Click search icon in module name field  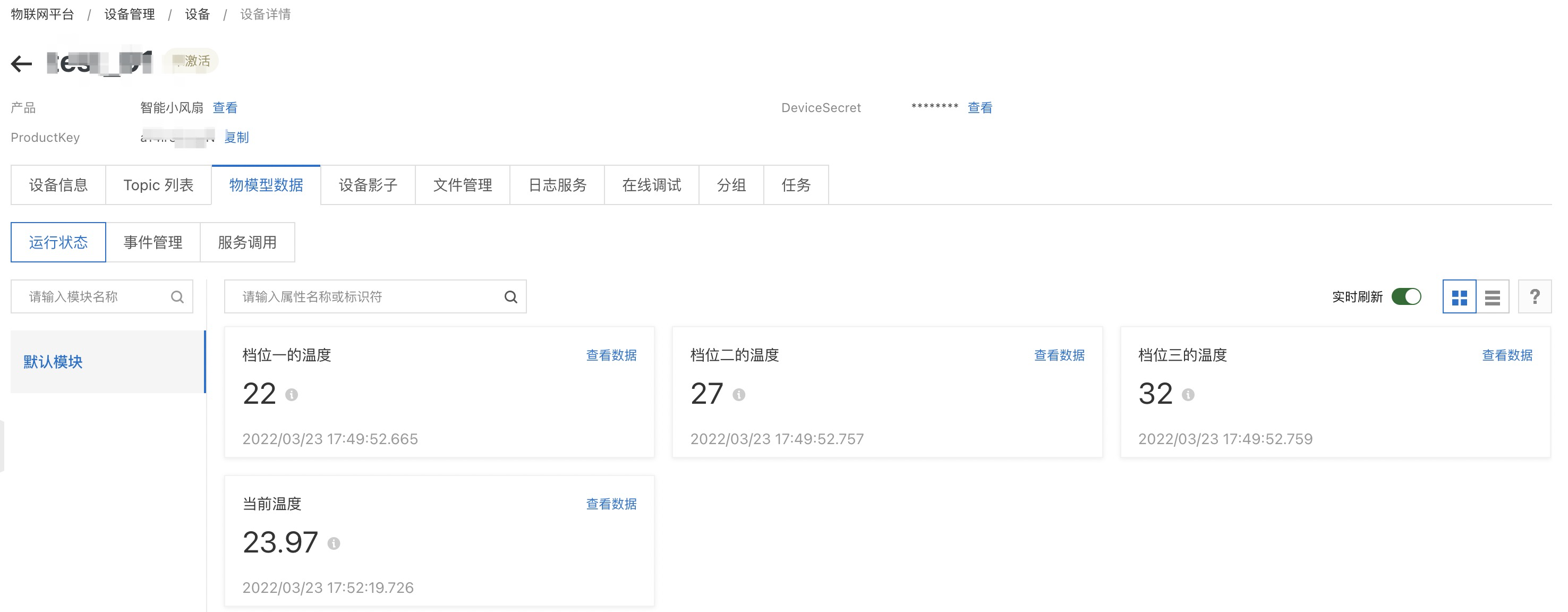[177, 296]
